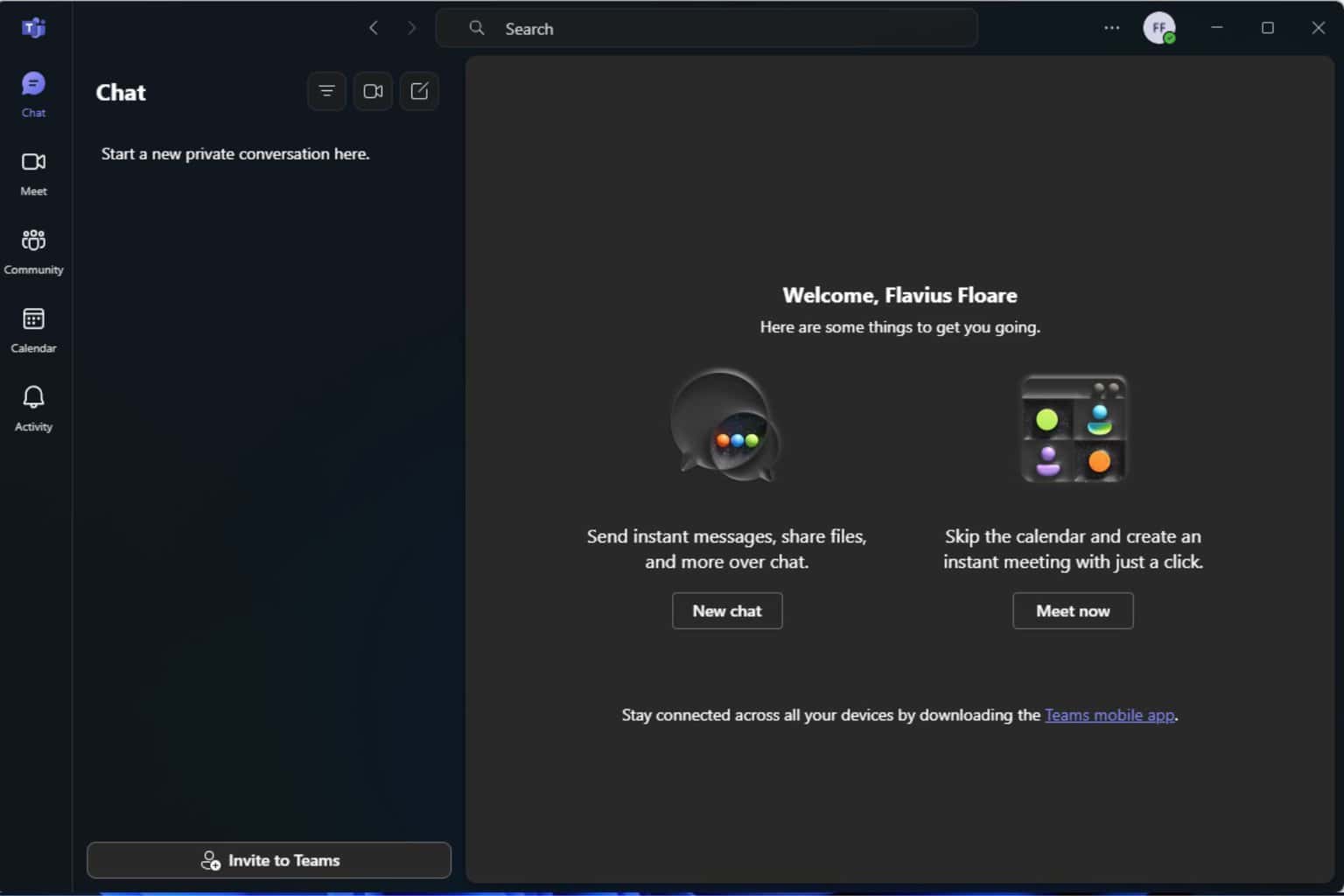
Task: Open the Teams mobile app link
Action: tap(1109, 715)
